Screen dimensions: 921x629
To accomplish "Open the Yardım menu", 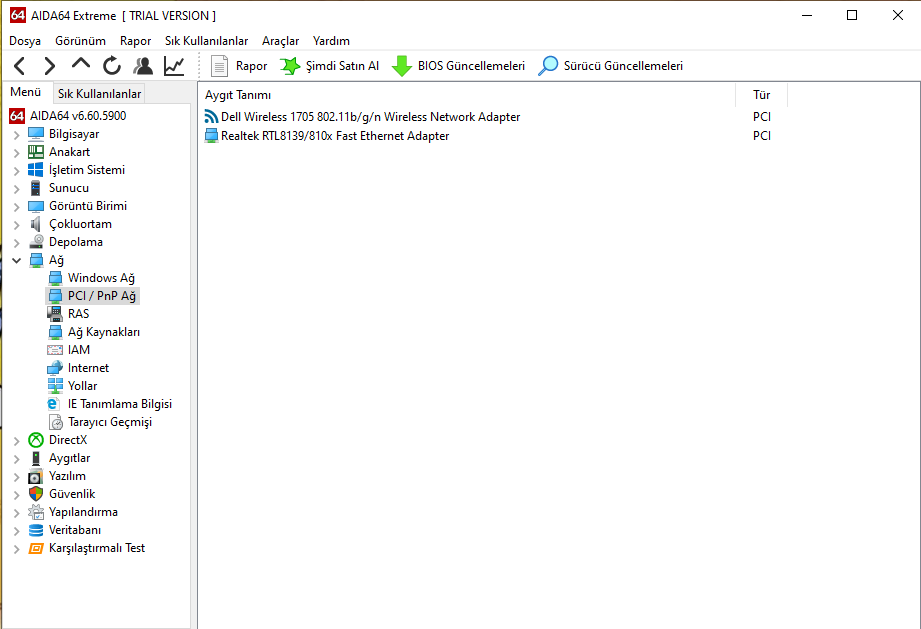I will [x=331, y=41].
